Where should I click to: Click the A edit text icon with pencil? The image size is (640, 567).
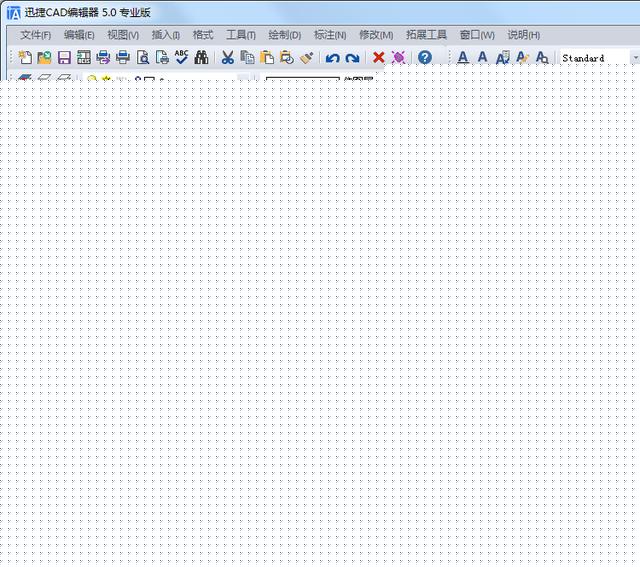(522, 57)
